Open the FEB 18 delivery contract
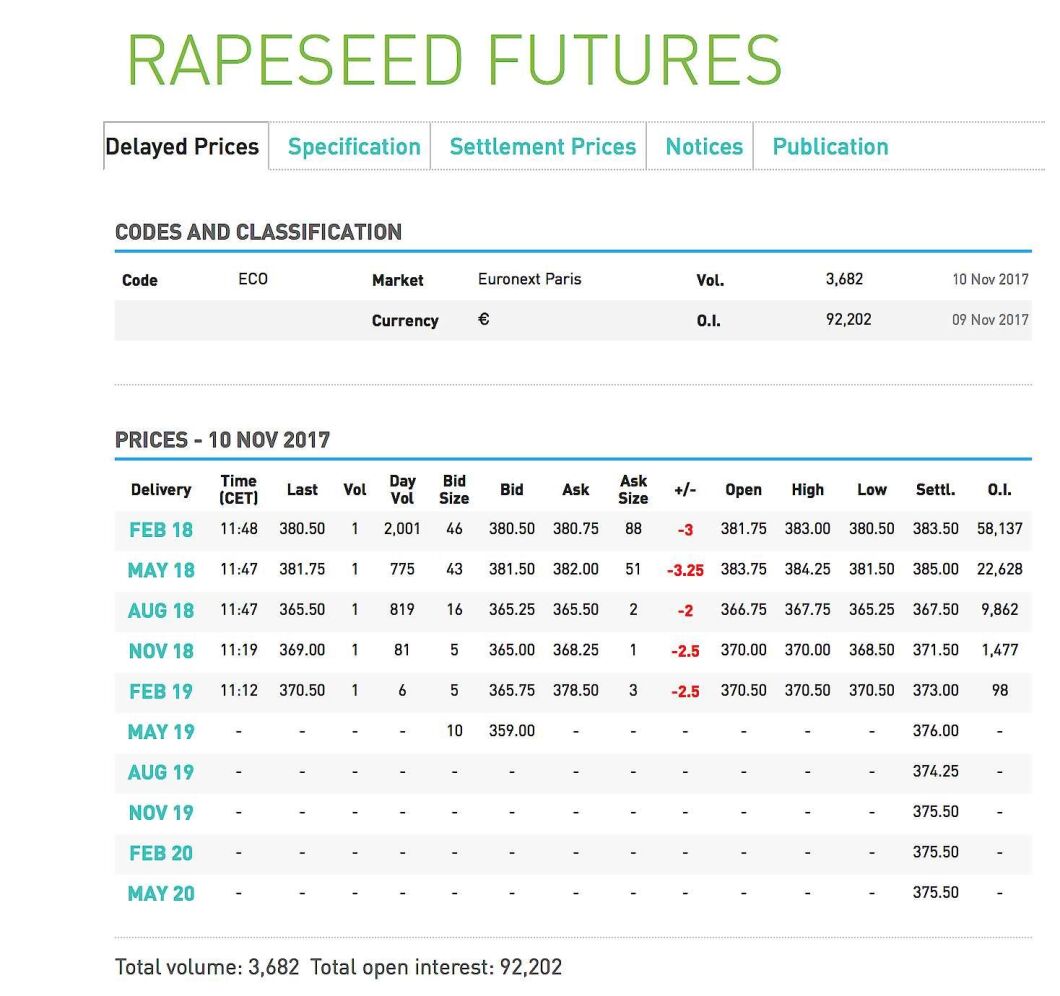 (x=161, y=530)
